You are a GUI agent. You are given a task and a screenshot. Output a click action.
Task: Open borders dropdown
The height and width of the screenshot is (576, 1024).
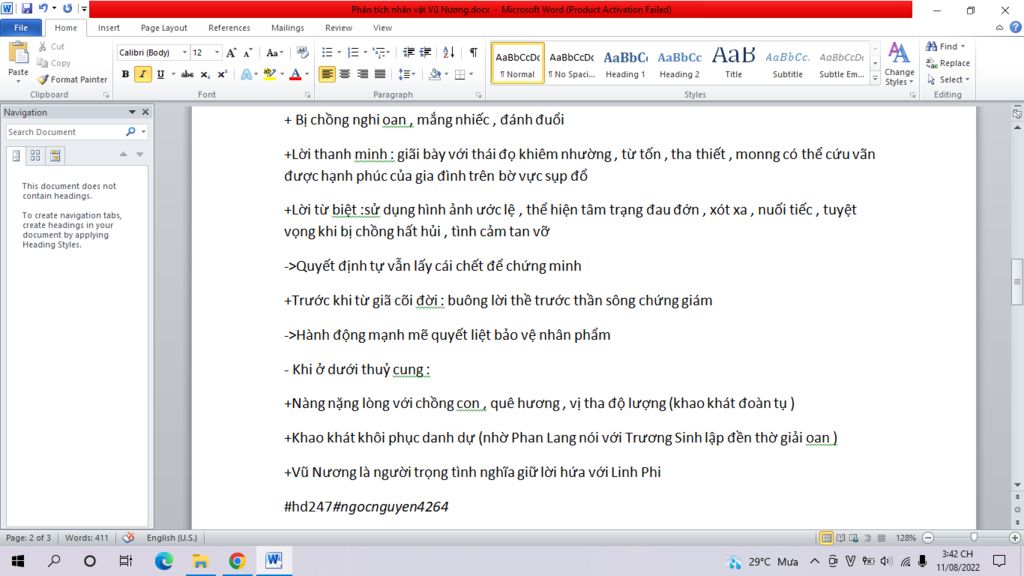[471, 74]
